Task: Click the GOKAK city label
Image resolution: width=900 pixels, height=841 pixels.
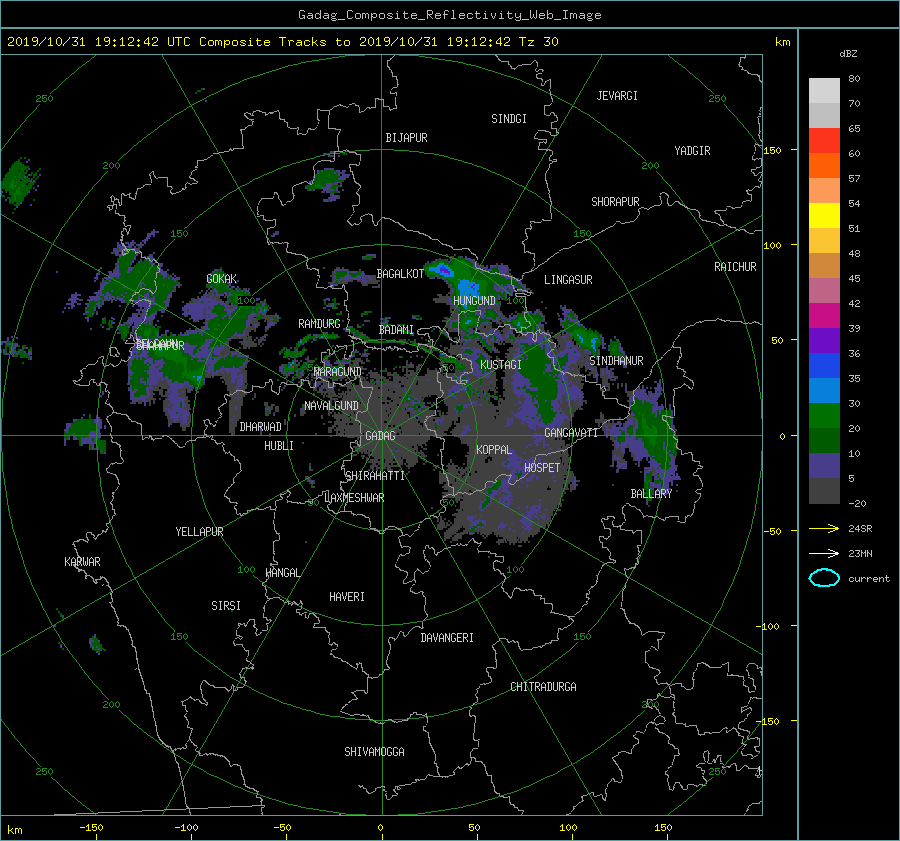Action: (x=222, y=278)
